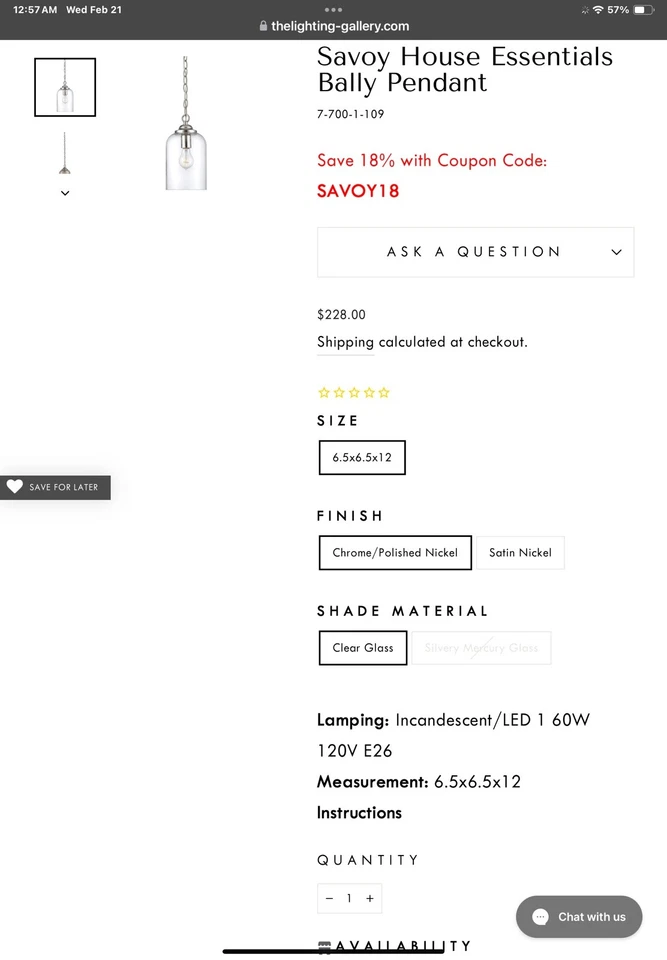Select the Chrome/Polished Nickel finish
Image resolution: width=667 pixels, height=960 pixels.
point(394,552)
